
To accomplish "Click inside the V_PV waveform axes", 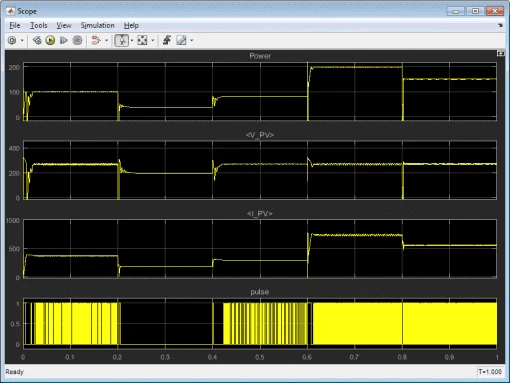I will tap(260, 170).
